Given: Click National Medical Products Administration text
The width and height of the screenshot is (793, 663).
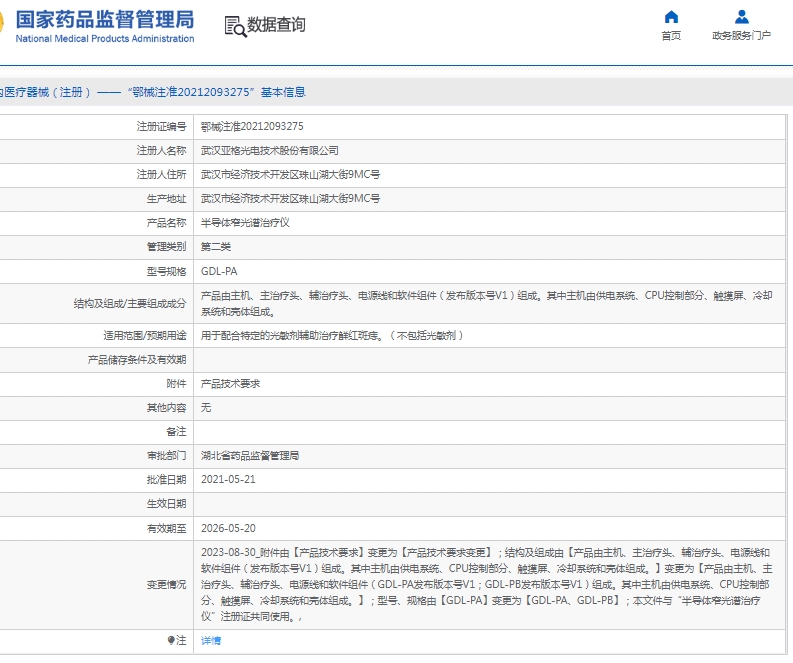Looking at the screenshot, I should click(105, 38).
